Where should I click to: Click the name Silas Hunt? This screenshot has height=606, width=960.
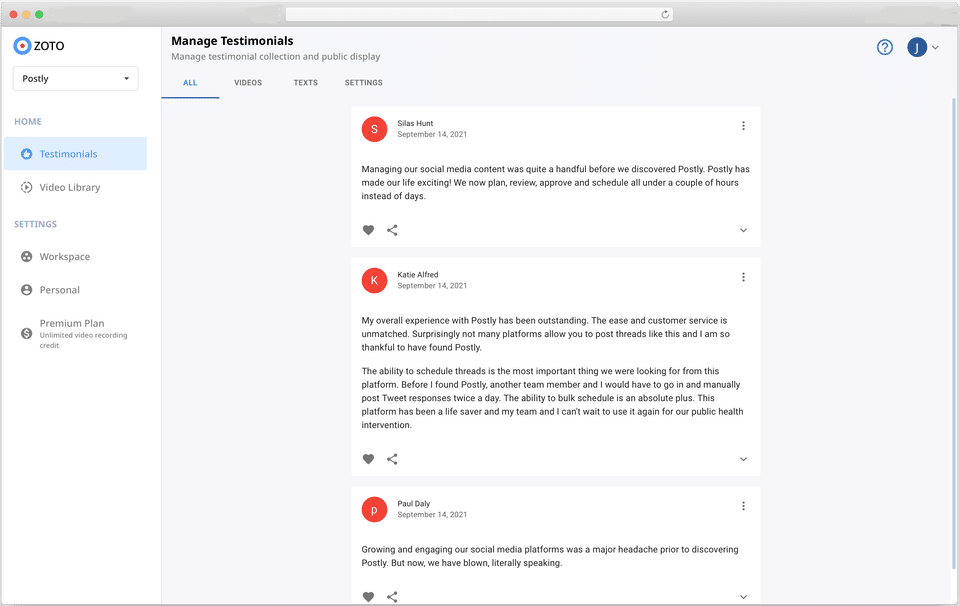click(415, 123)
